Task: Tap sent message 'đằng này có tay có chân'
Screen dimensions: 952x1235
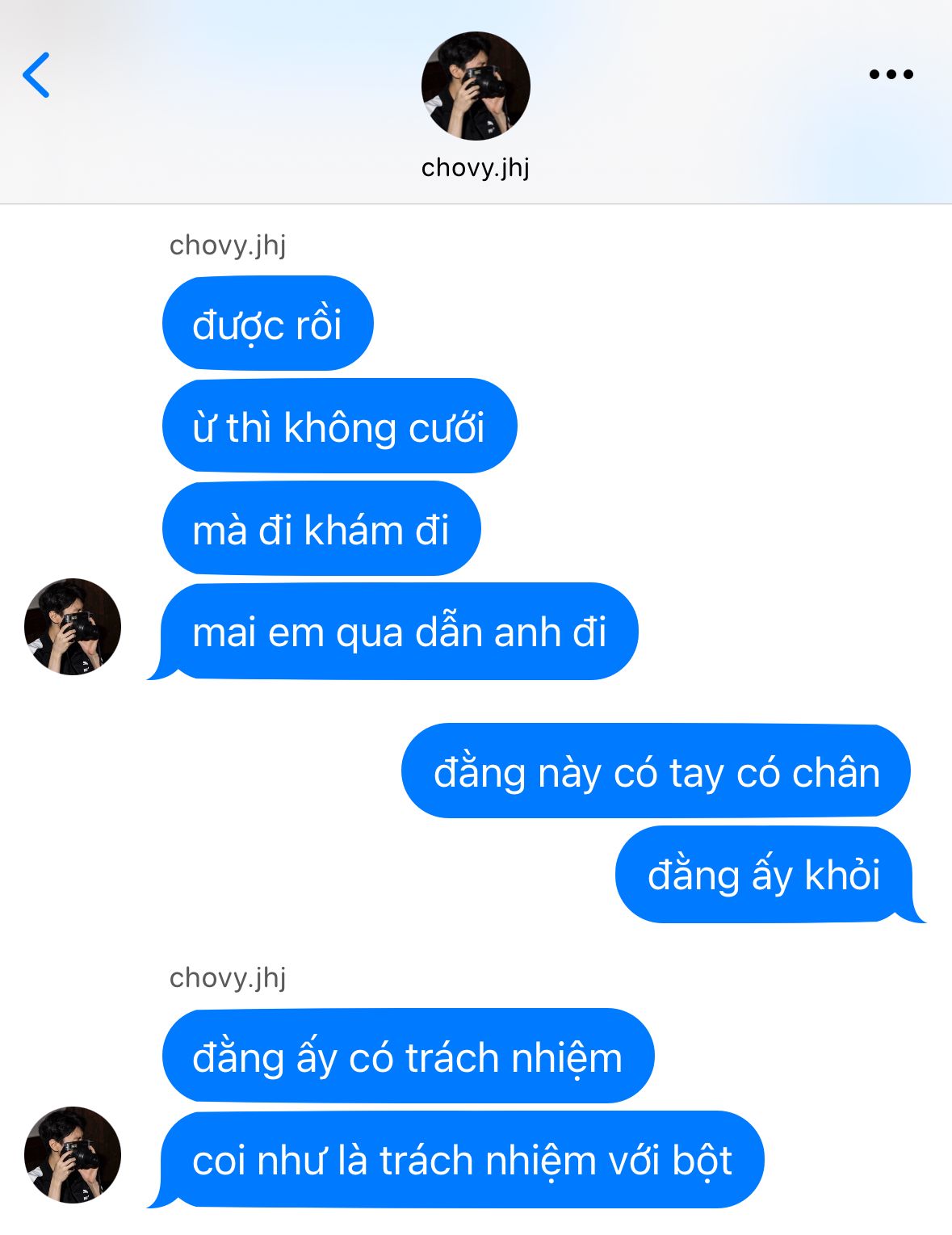Action: 656,771
